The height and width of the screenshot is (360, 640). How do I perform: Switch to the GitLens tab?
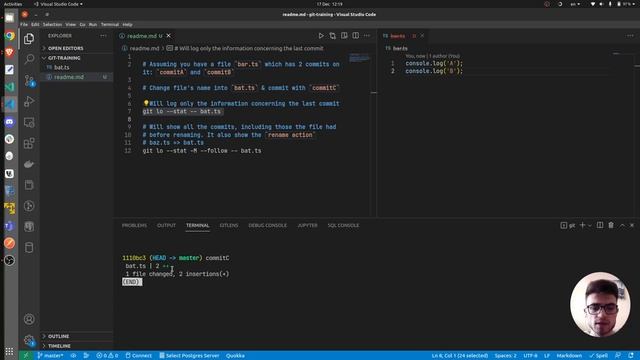tap(229, 225)
